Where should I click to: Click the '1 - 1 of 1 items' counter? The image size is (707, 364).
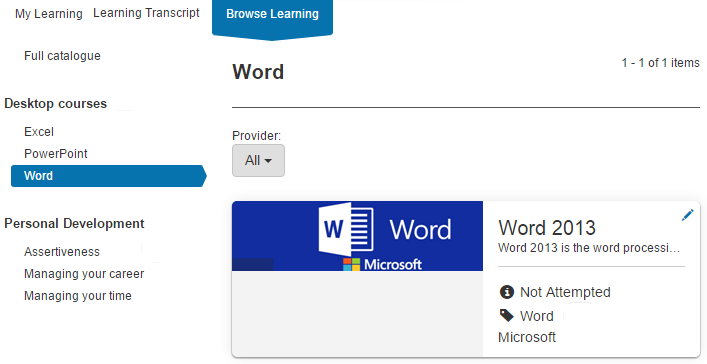661,63
